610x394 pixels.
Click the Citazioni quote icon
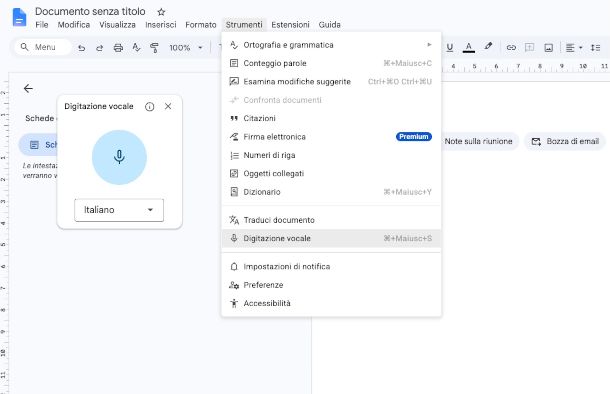pos(234,119)
